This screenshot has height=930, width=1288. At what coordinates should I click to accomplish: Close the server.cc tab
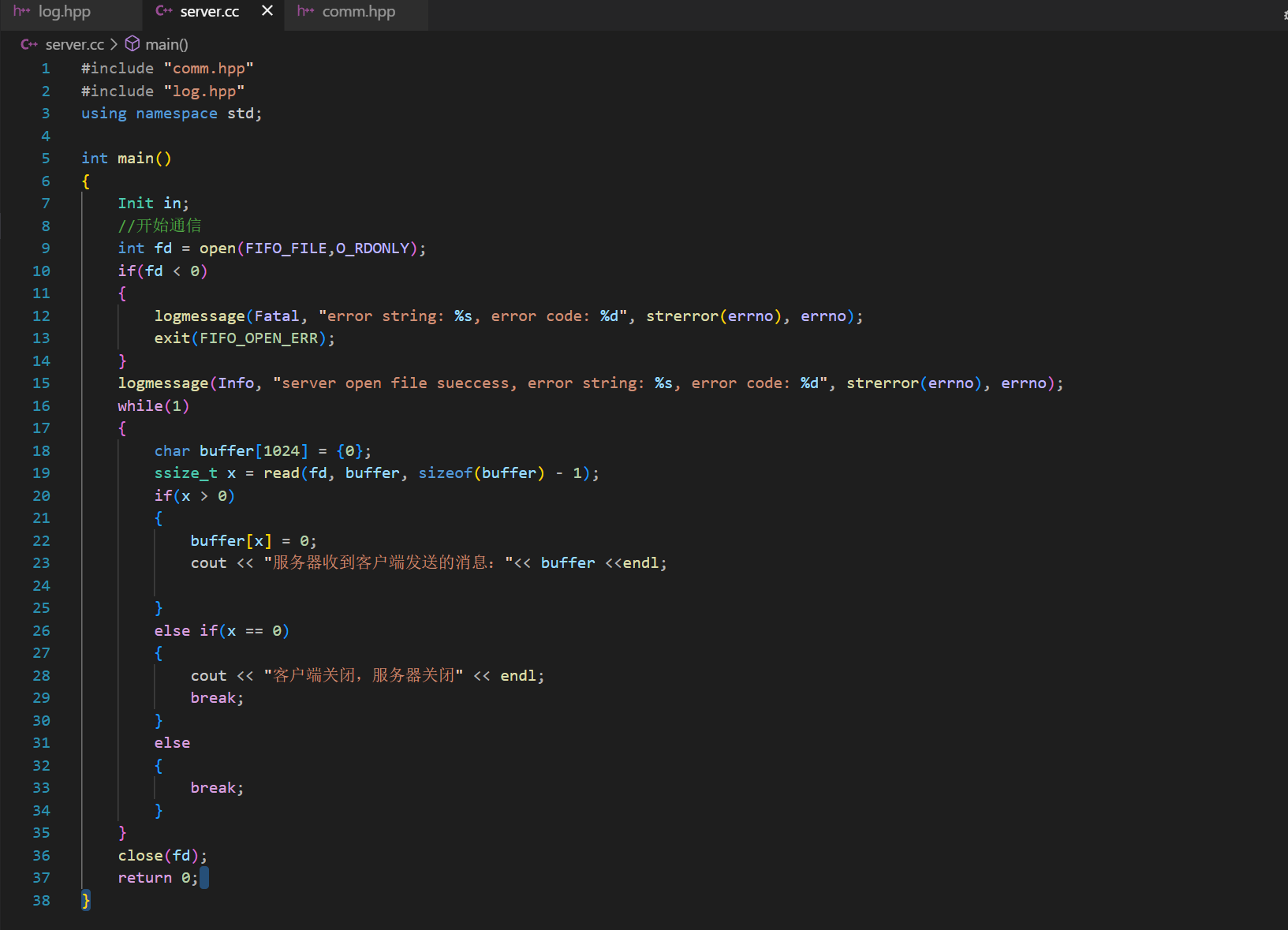pyautogui.click(x=267, y=11)
